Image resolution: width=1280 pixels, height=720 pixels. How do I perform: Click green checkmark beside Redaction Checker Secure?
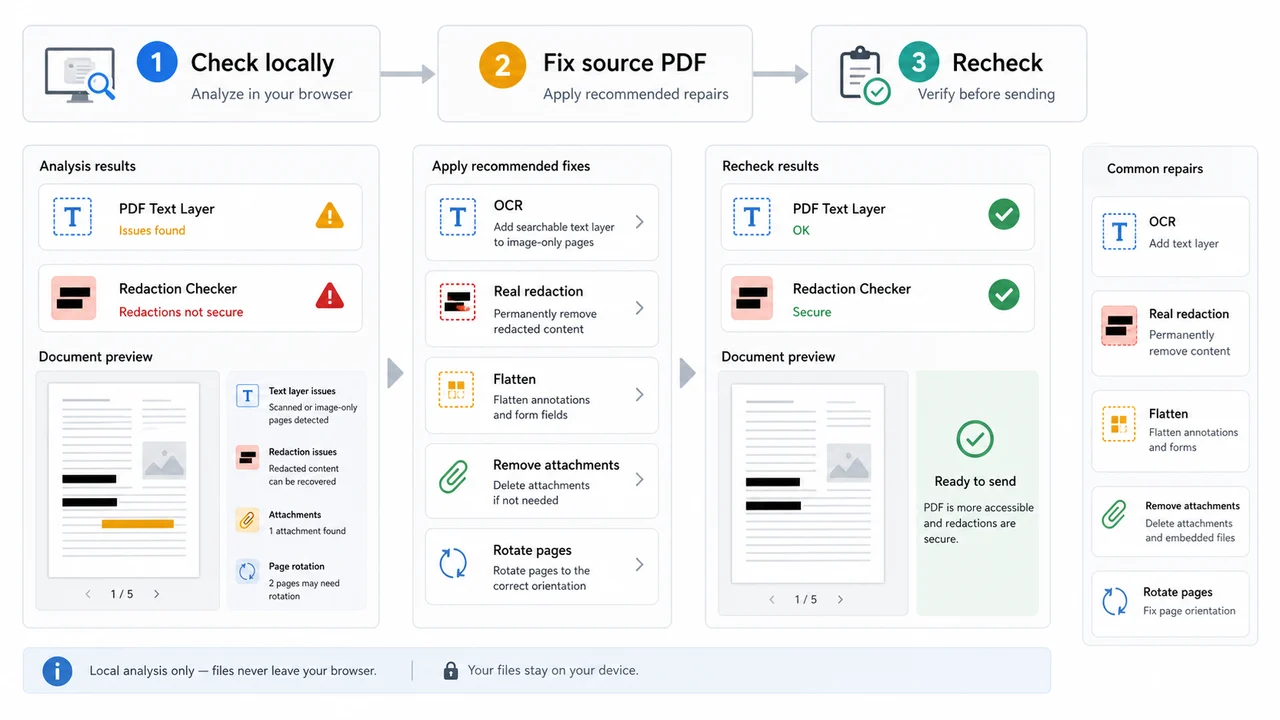[1004, 294]
